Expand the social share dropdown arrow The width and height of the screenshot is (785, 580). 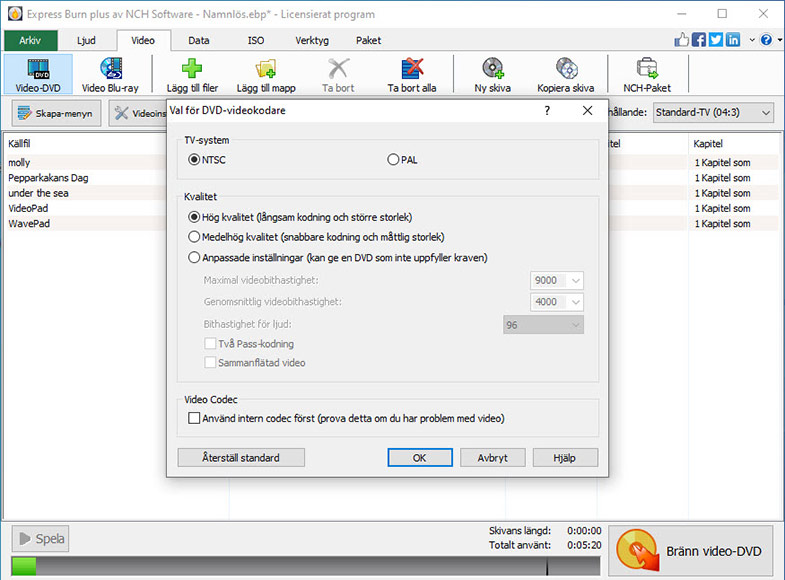(752, 40)
